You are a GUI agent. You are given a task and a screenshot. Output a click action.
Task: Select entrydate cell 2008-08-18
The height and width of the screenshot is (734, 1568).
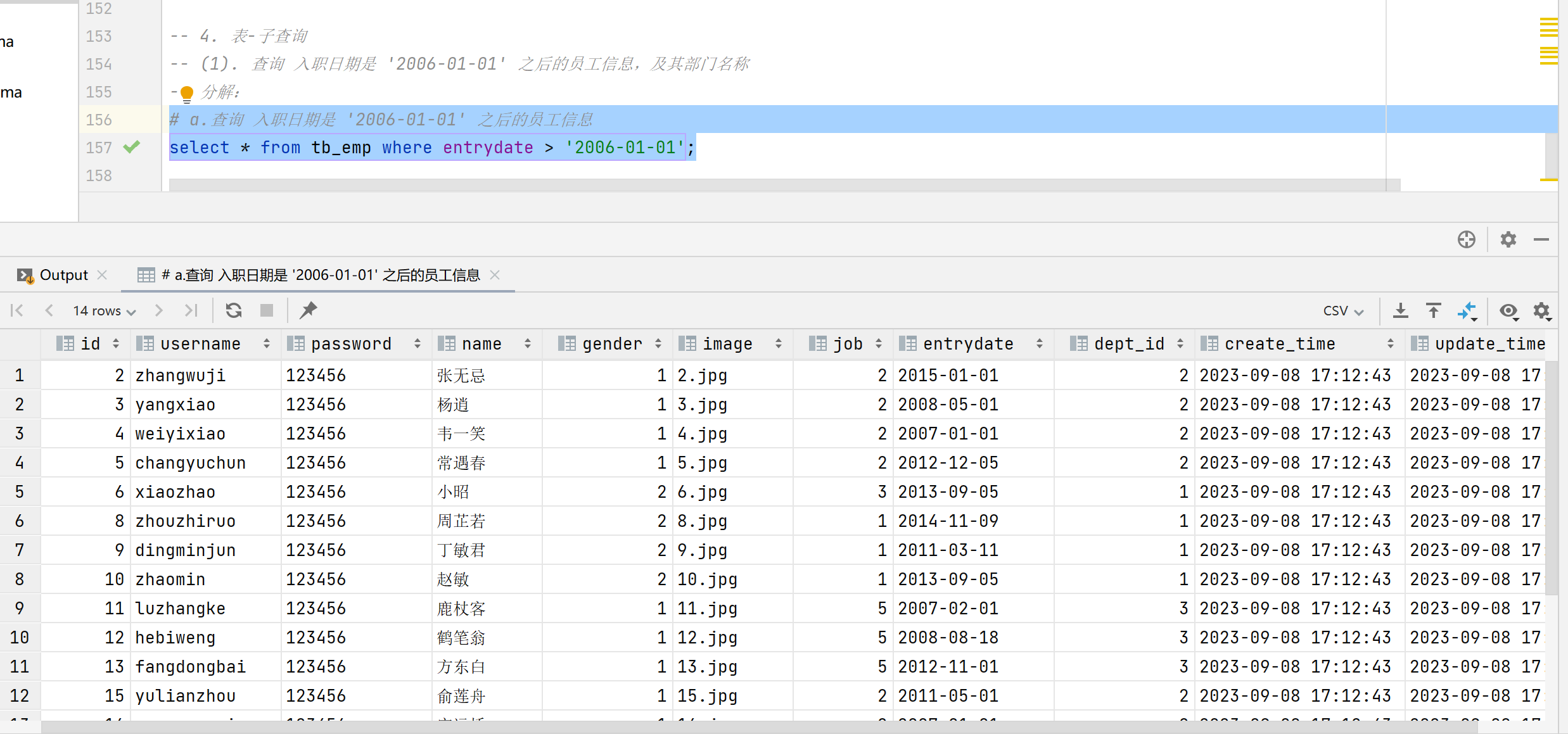[973, 637]
